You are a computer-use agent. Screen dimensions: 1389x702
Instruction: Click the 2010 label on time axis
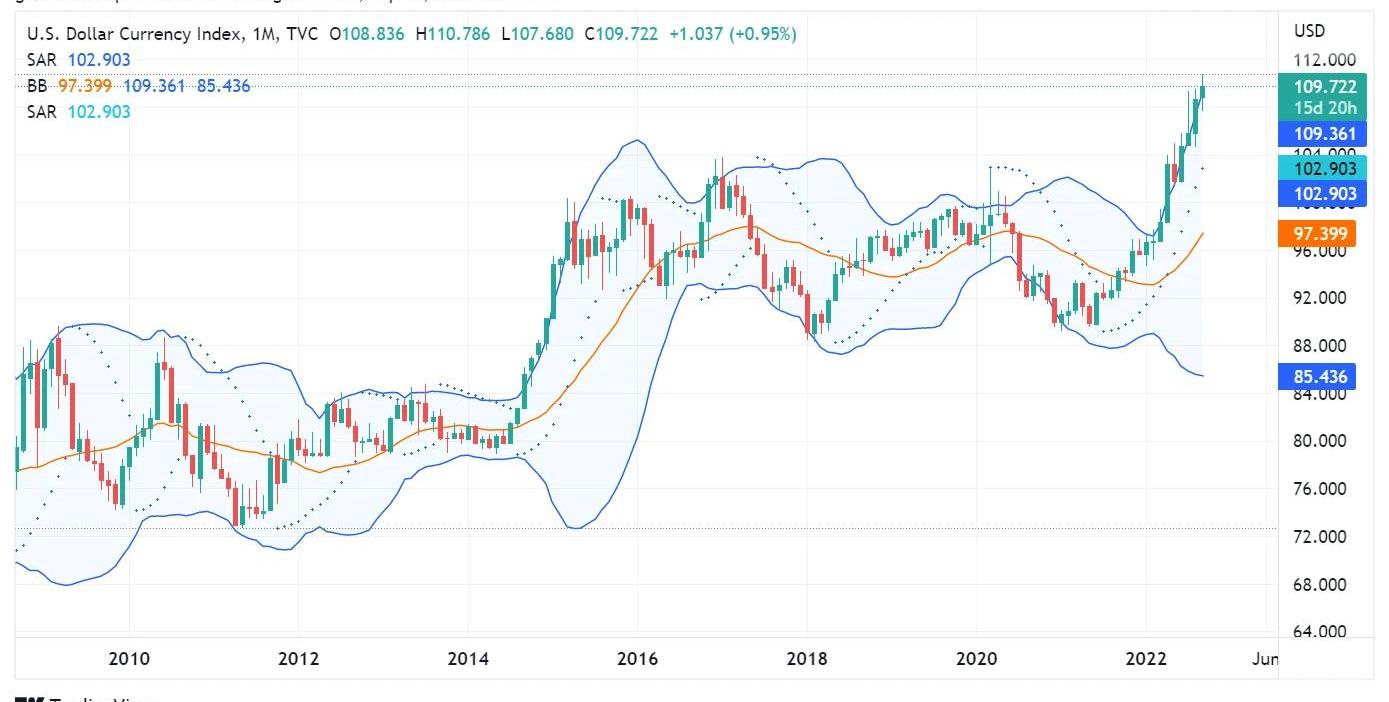pos(129,658)
